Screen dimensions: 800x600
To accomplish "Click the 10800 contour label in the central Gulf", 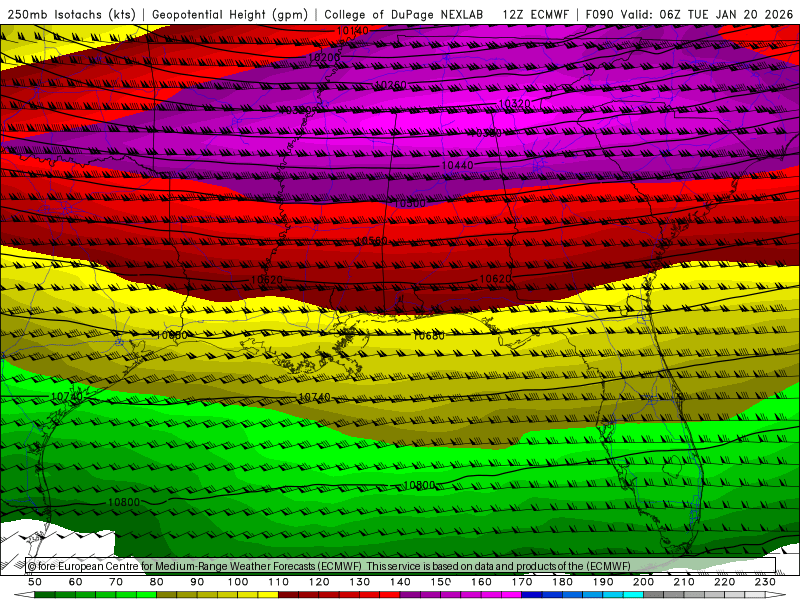I will click(419, 485).
